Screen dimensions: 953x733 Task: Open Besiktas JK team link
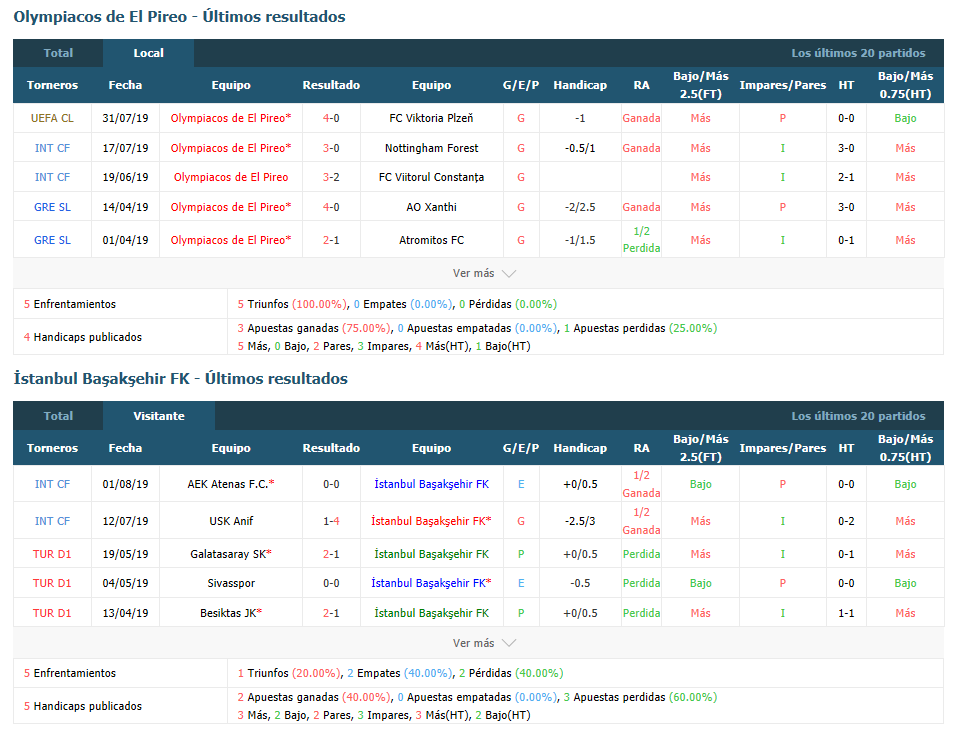click(231, 613)
